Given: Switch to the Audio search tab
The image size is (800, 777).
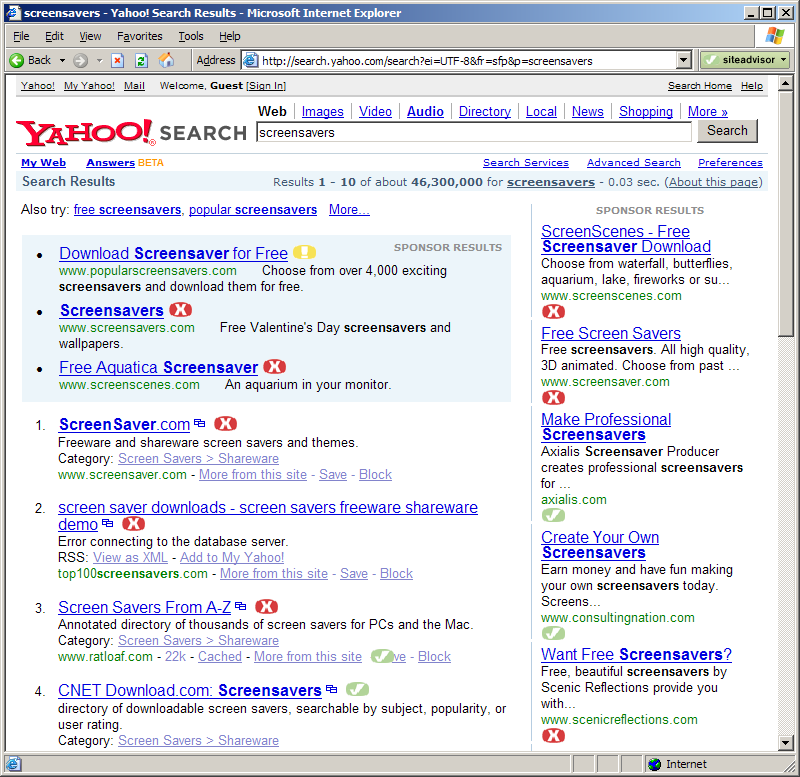Looking at the screenshot, I should [425, 111].
